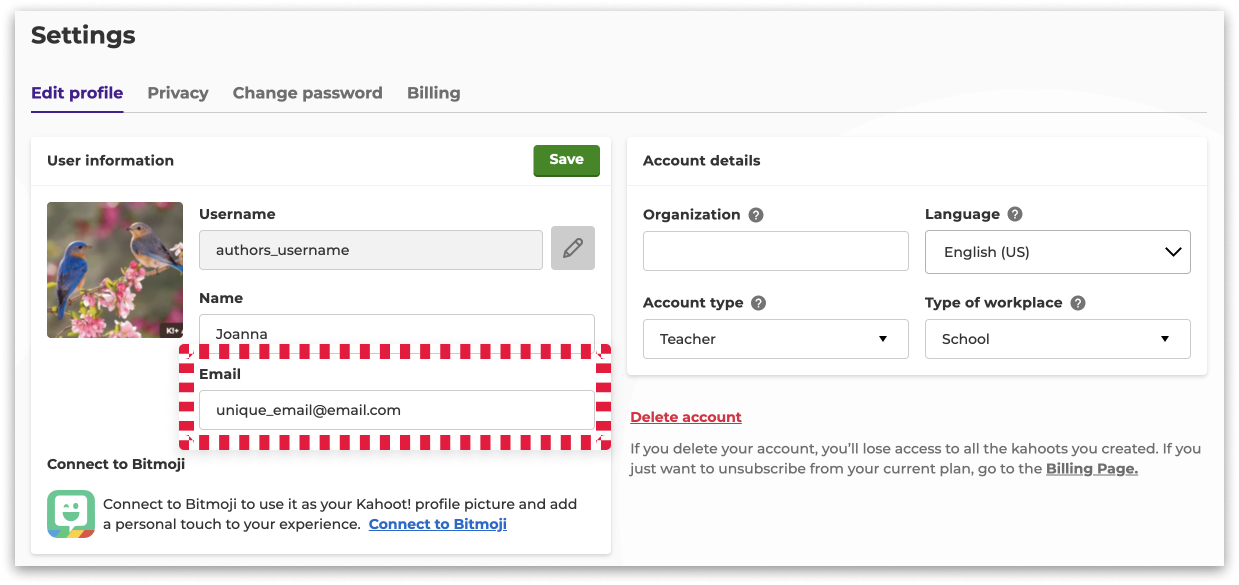Click the Delete account link
This screenshot has width=1239, height=585.
point(686,417)
